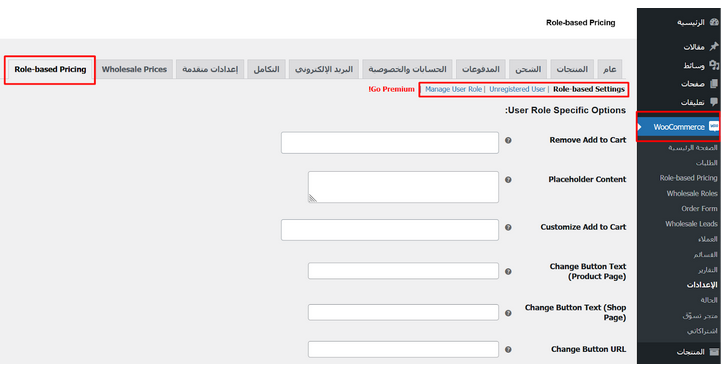
Task: Click the Go Premium! link
Action: pyautogui.click(x=391, y=89)
